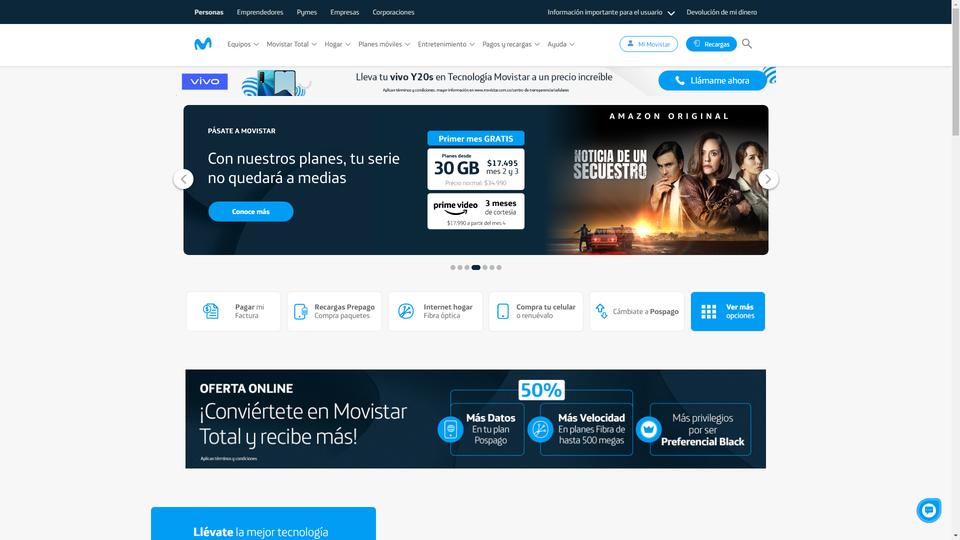960x540 pixels.
Task: Open the Pagar mi Factura card
Action: (233, 311)
